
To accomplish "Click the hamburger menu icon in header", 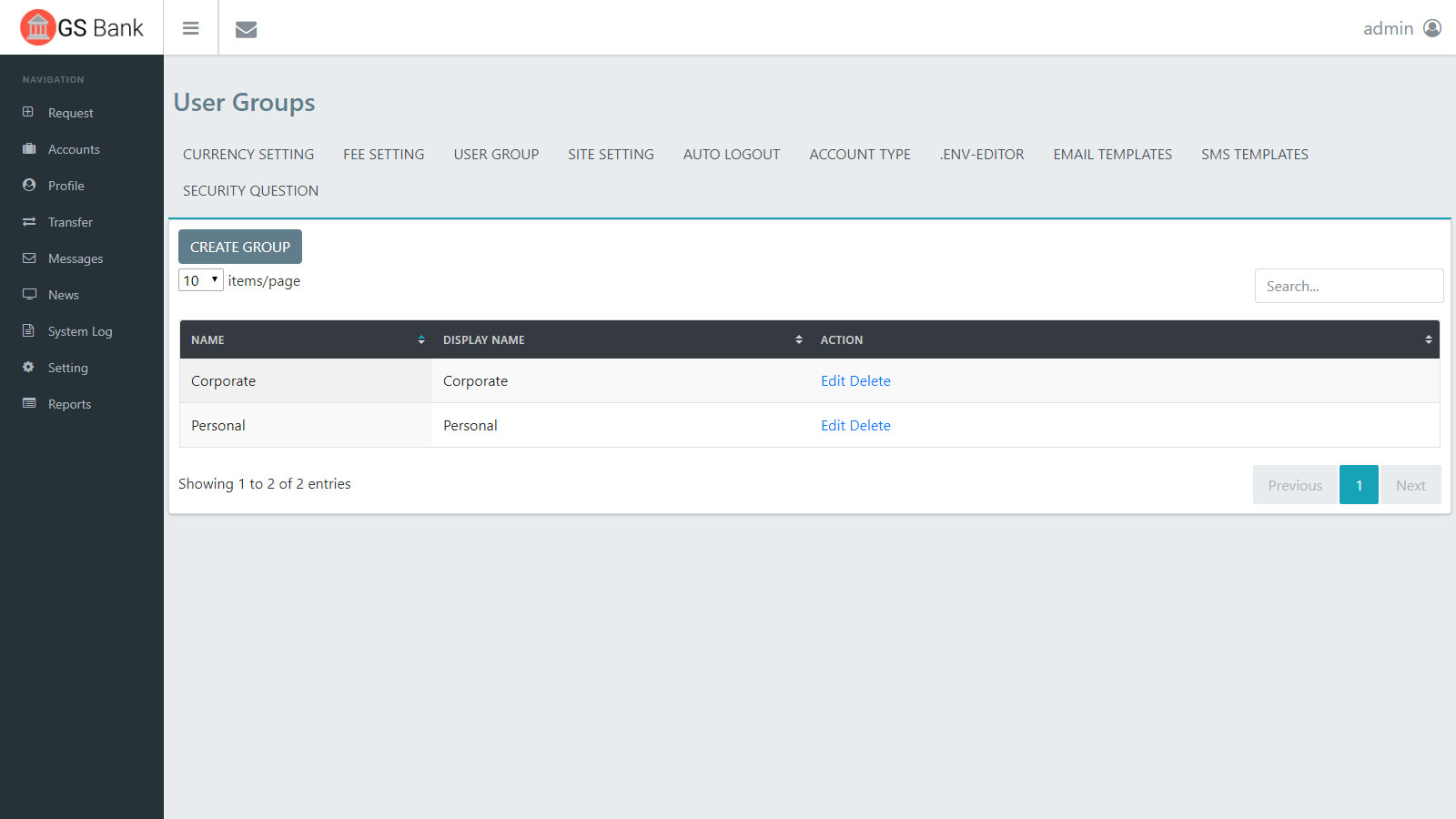I will 190,28.
